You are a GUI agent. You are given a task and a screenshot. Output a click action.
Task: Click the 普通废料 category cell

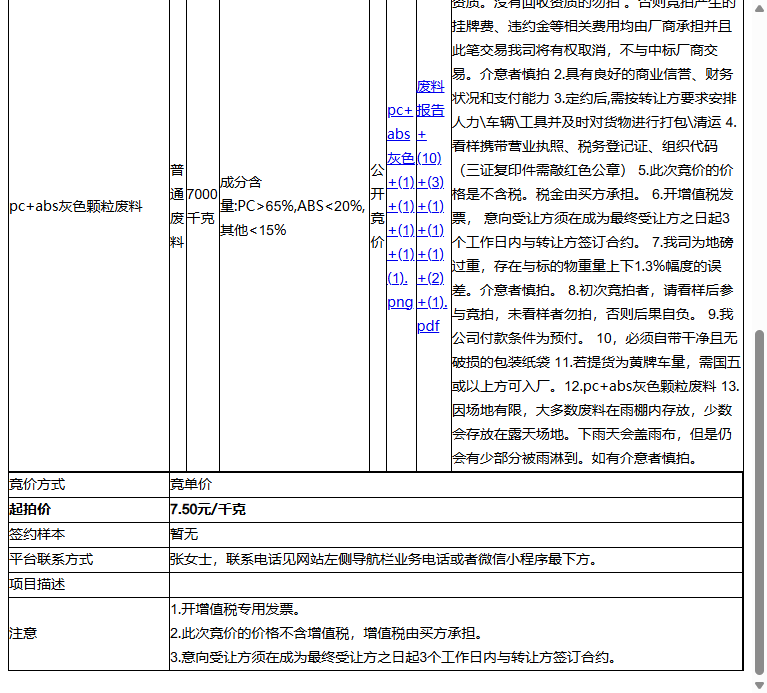(177, 206)
